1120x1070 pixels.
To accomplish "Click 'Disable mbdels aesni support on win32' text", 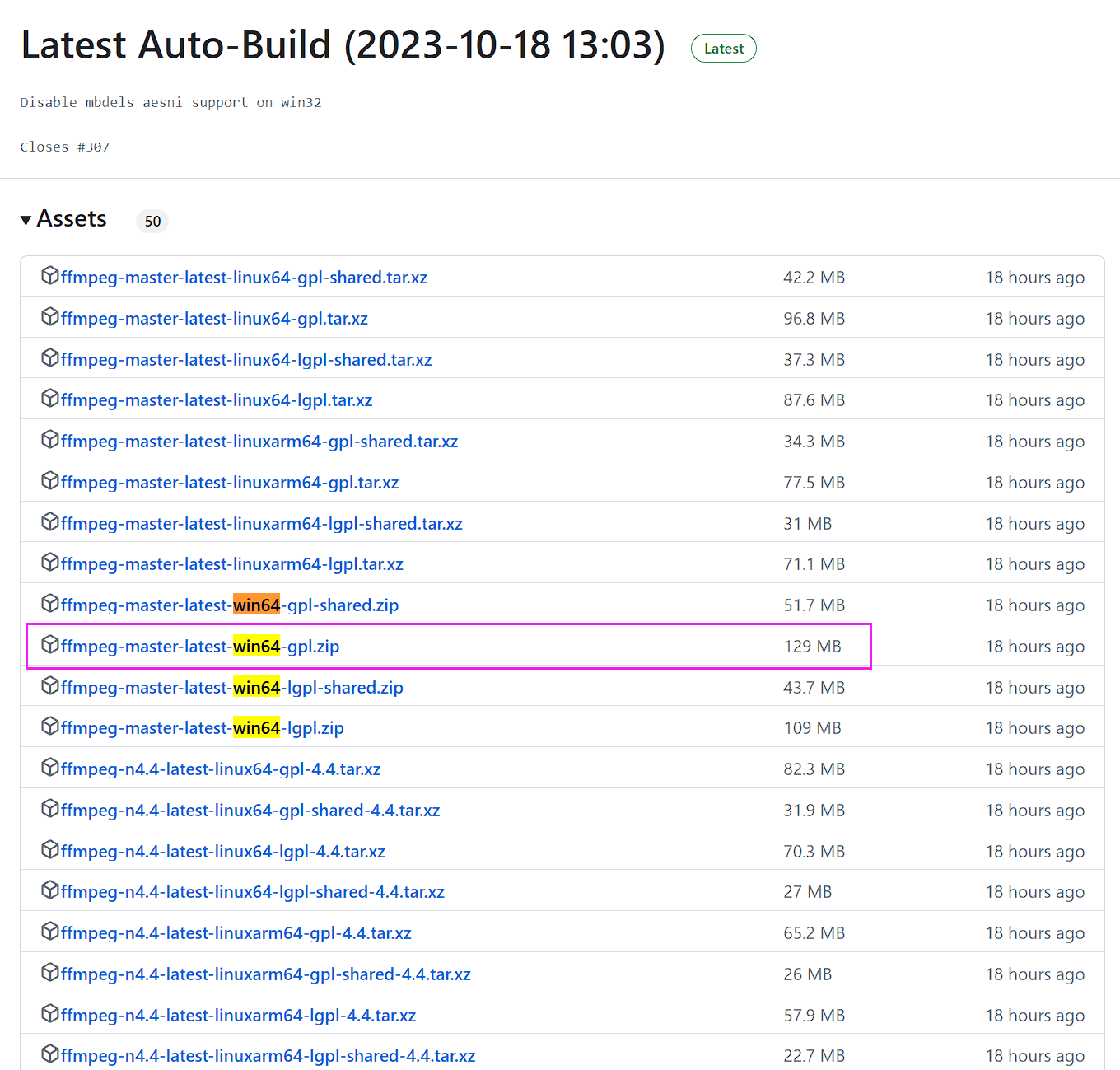I will tap(170, 102).
